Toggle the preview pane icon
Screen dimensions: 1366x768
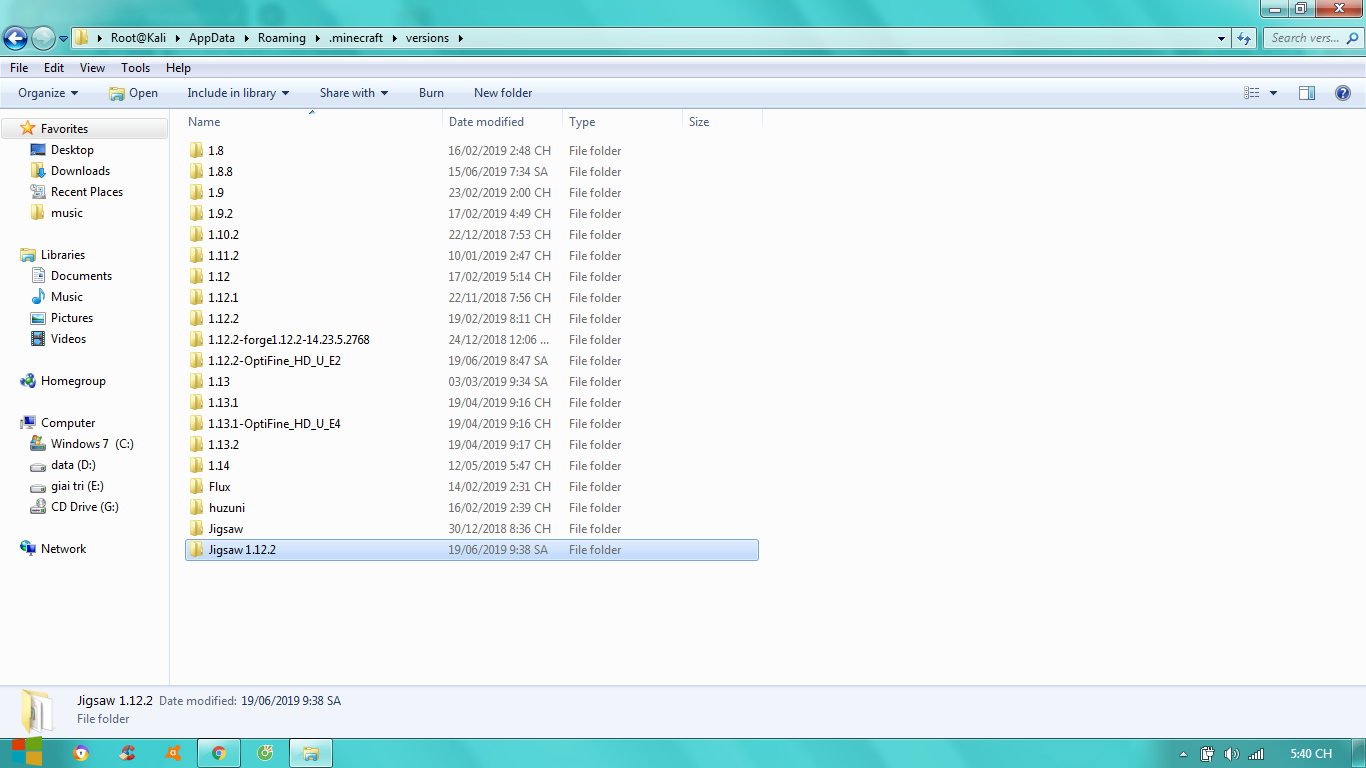point(1307,93)
